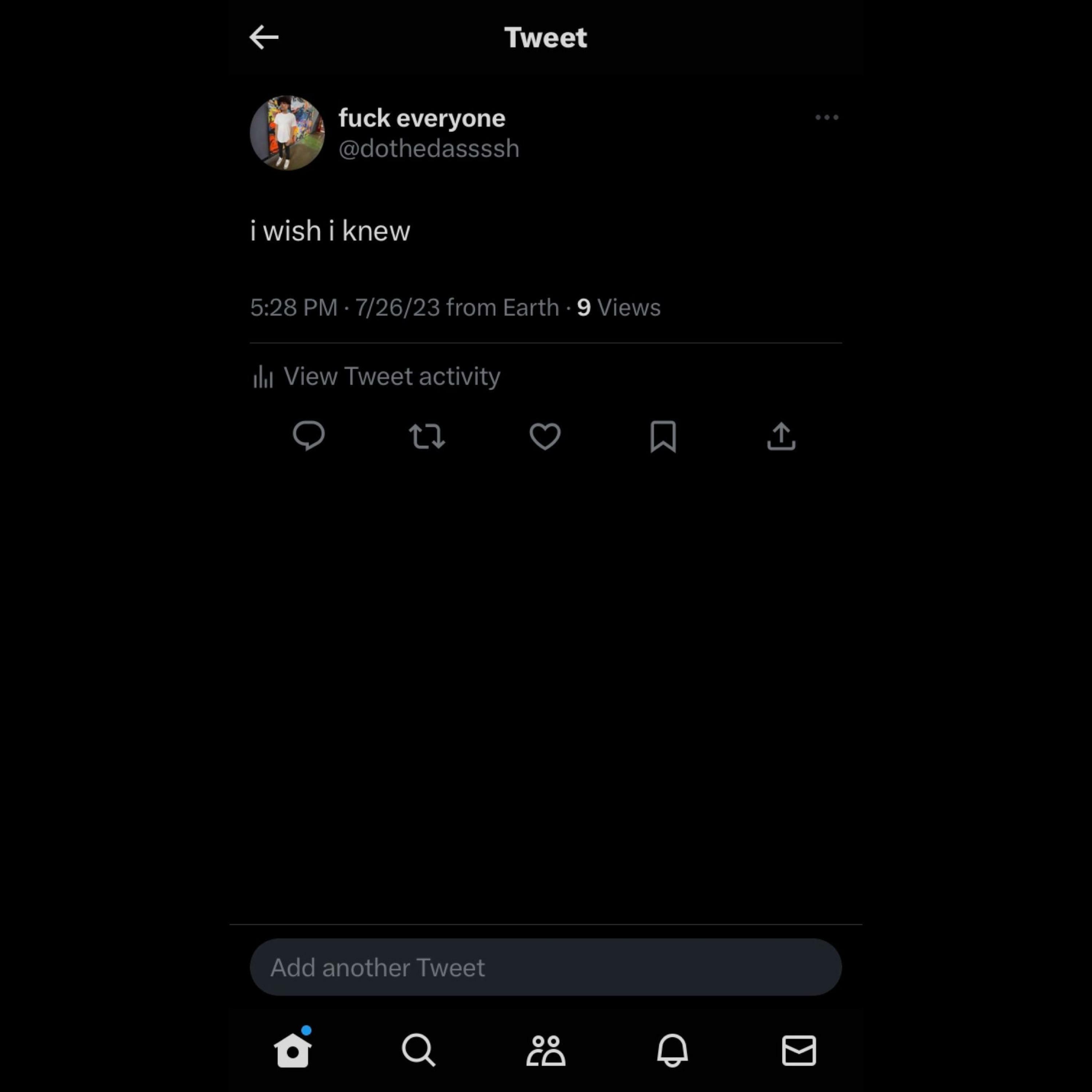Open the three-dot more options menu
The image size is (1092, 1092).
826,118
